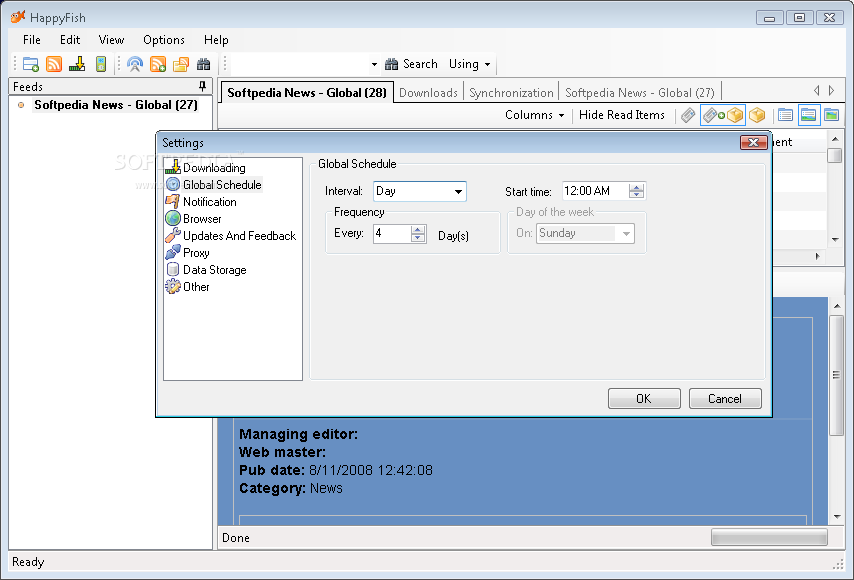Click Hide Read Items button
Image resolution: width=854 pixels, height=580 pixels.
[622, 115]
